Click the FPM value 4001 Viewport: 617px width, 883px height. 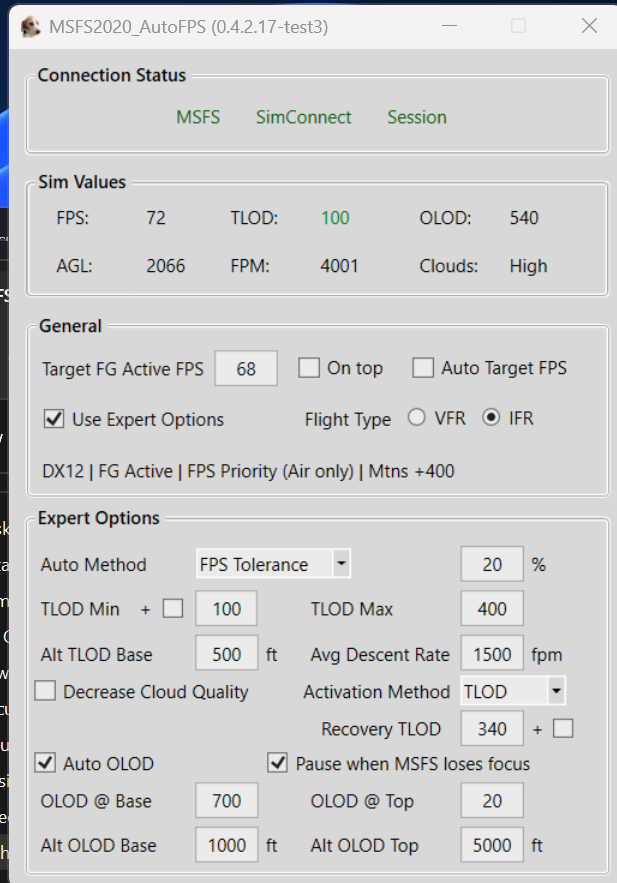(x=339, y=266)
